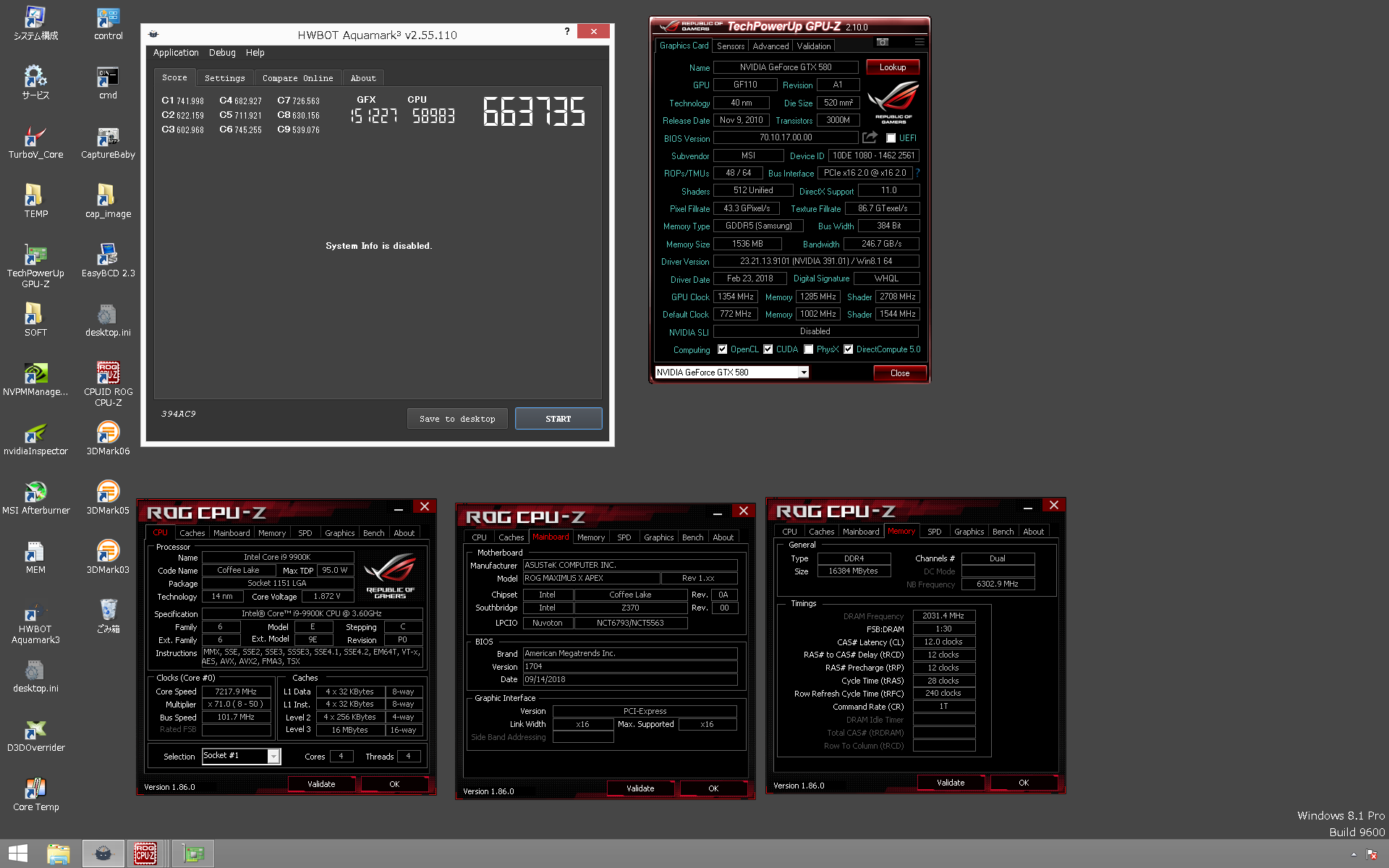This screenshot has width=1389, height=868.
Task: Open the Advanced tab in GPU-Z
Action: pos(770,46)
